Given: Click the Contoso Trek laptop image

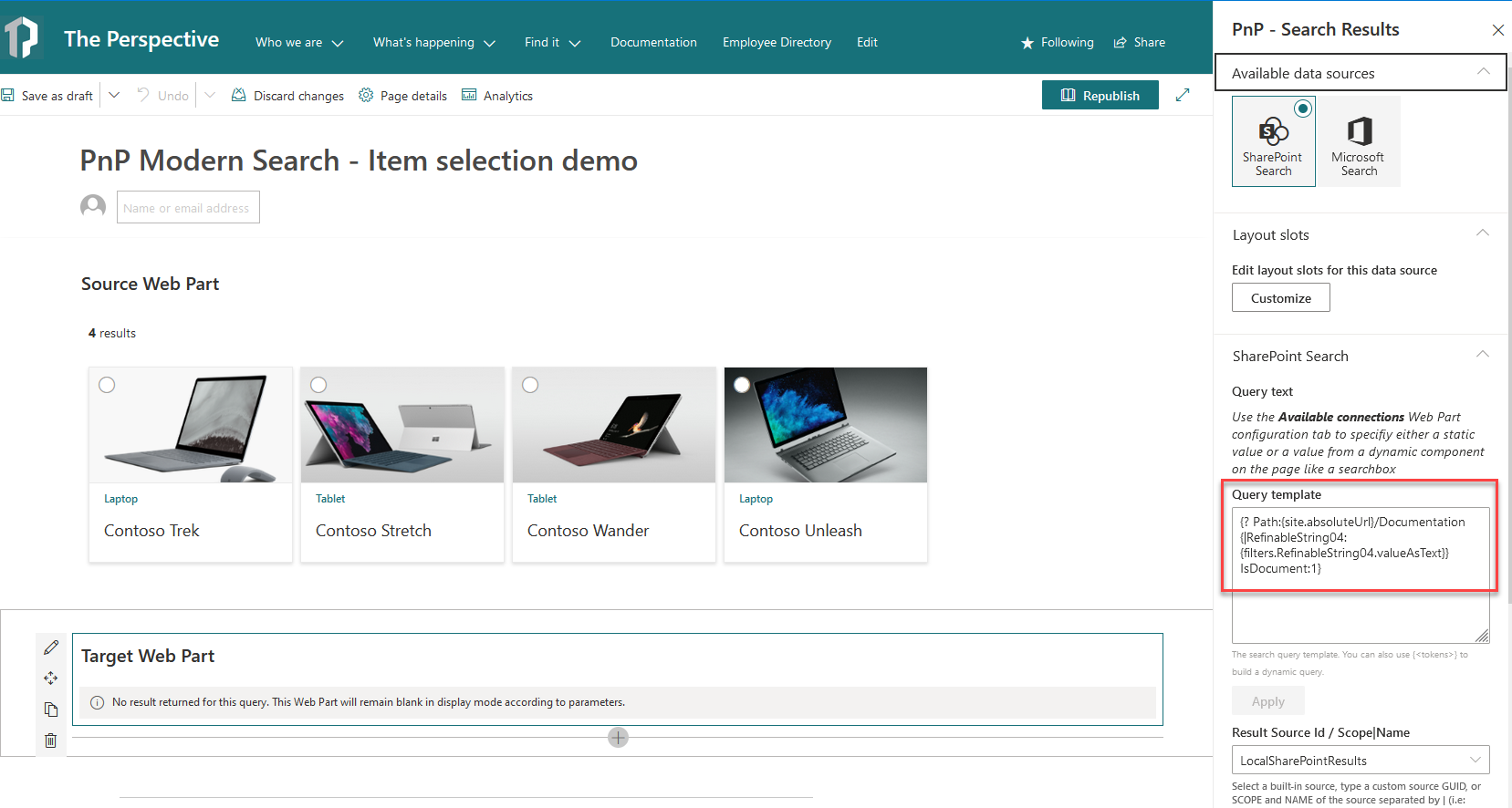Looking at the screenshot, I should tap(191, 425).
